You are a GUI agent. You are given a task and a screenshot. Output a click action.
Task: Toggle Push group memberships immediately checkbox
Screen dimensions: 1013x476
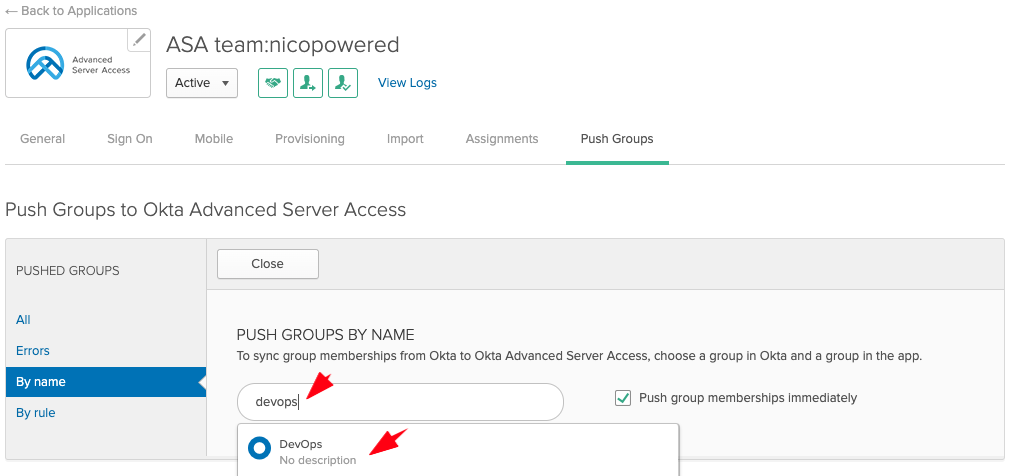(623, 398)
